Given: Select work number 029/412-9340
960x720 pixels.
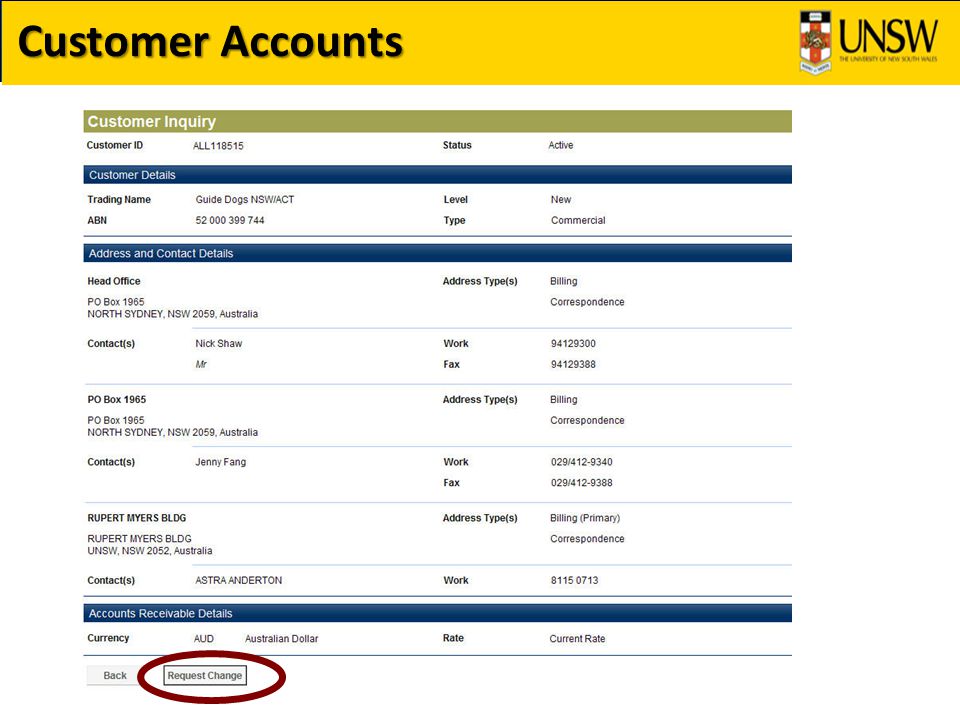Looking at the screenshot, I should (582, 462).
